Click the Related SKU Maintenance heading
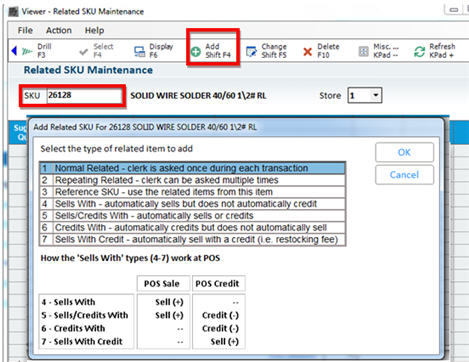469x362 pixels. click(88, 70)
